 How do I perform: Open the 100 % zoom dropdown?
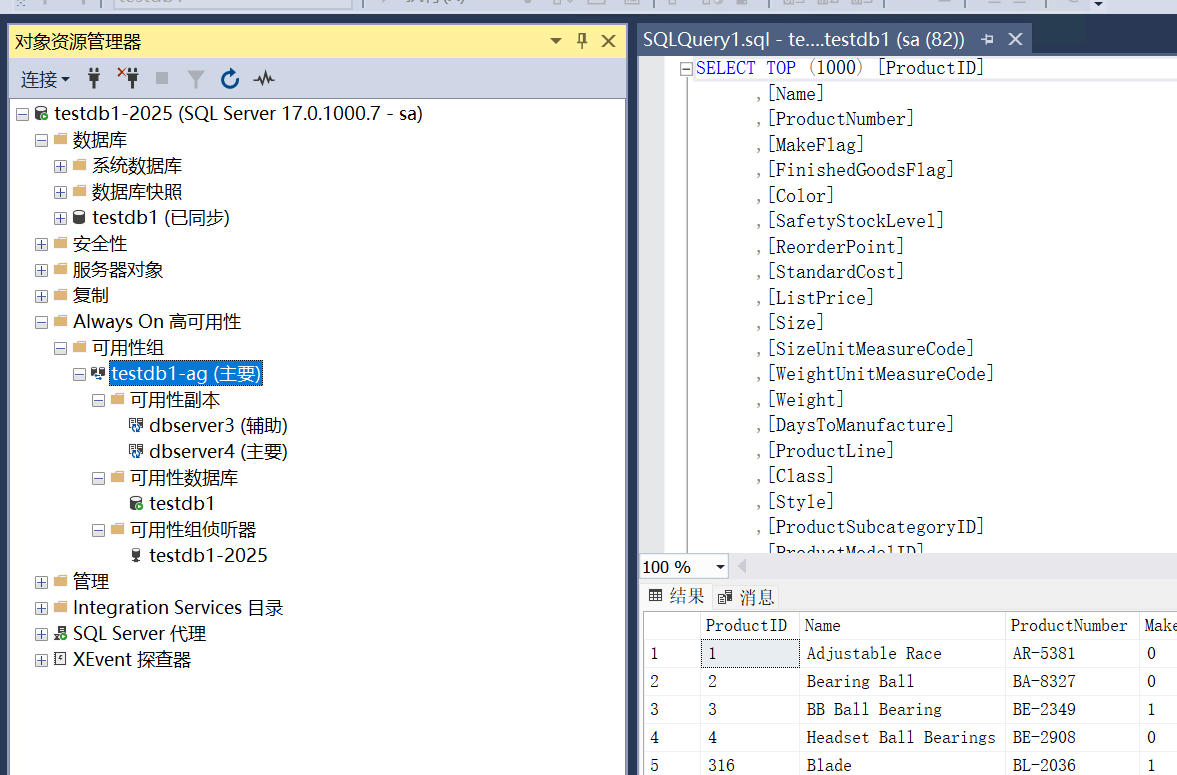click(717, 567)
